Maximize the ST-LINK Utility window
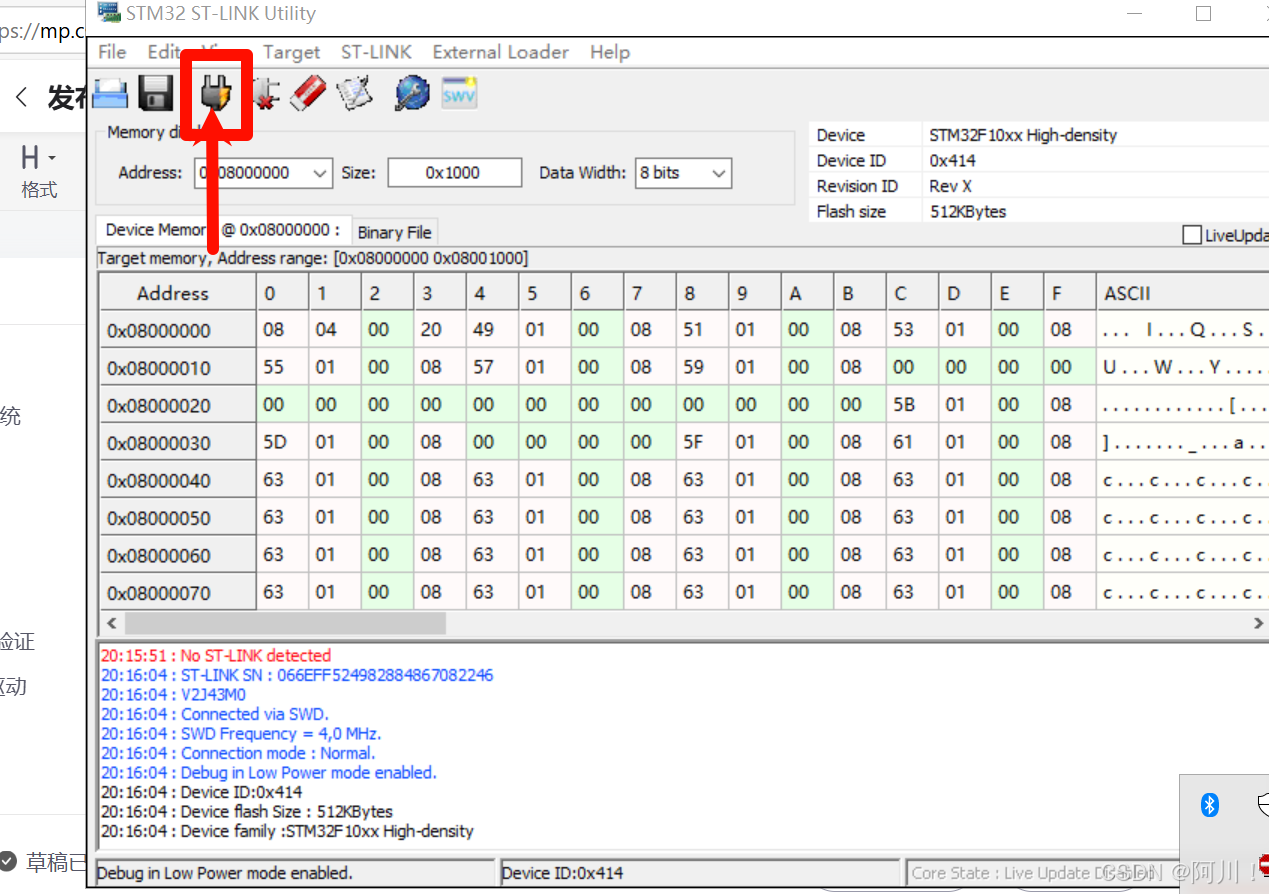The image size is (1269, 894). 1203,13
